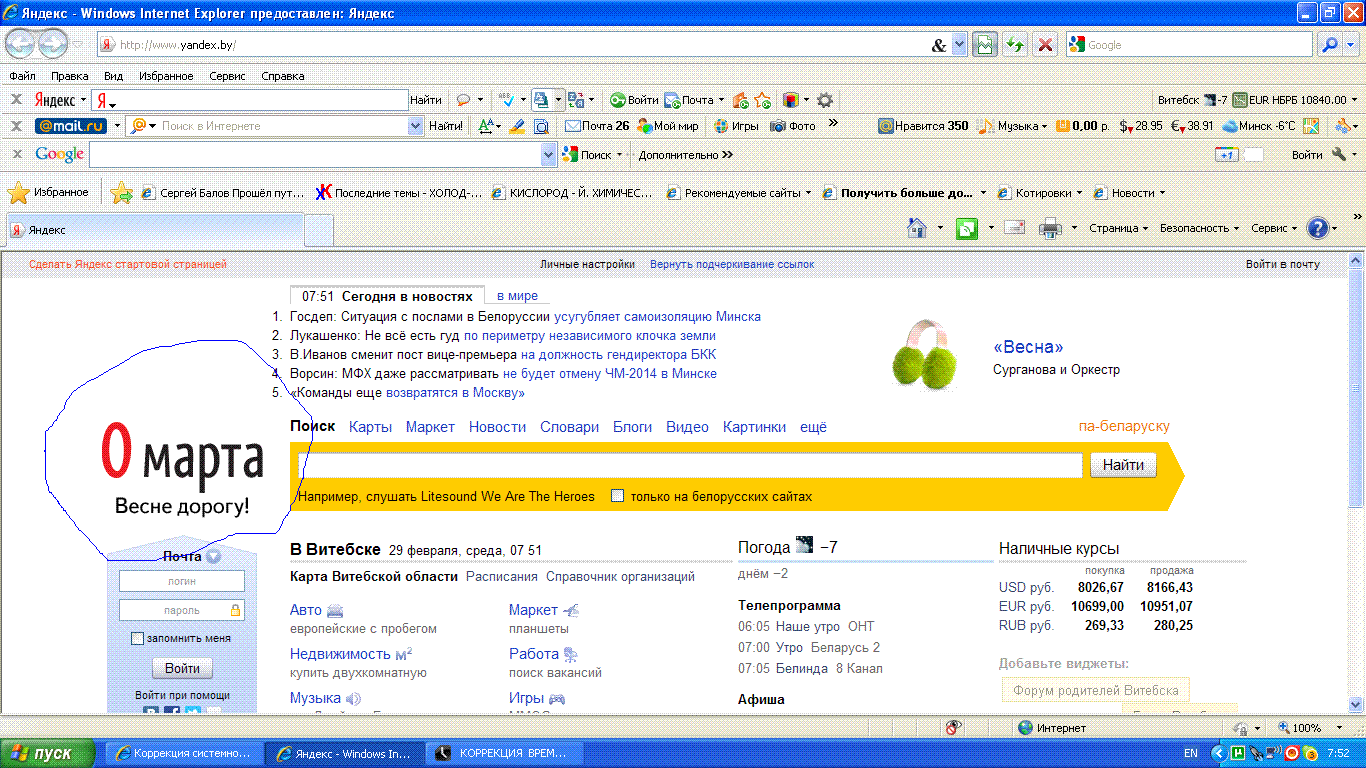Click the Почта 26 button in Mail.ru toolbar
The height and width of the screenshot is (768, 1366).
point(597,126)
